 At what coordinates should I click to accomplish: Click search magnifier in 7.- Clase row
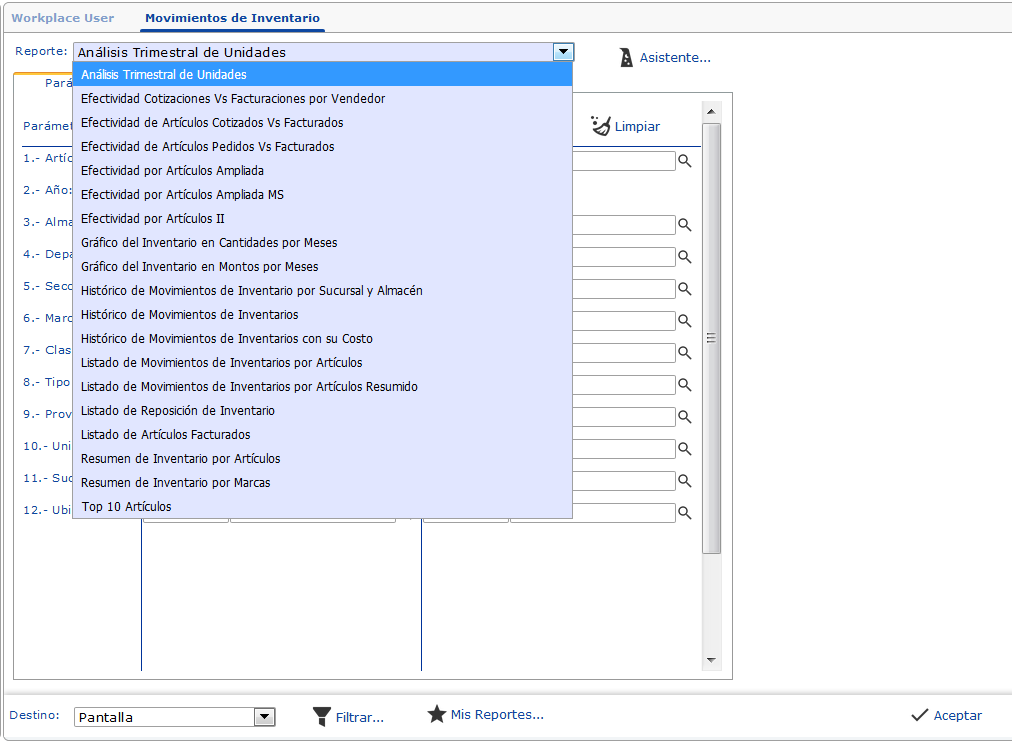click(685, 353)
